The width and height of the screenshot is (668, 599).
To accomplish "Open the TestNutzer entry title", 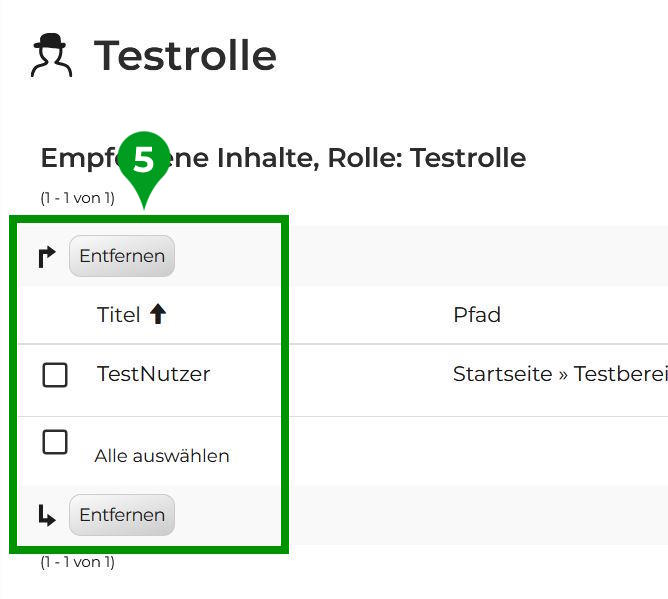I will tap(153, 374).
